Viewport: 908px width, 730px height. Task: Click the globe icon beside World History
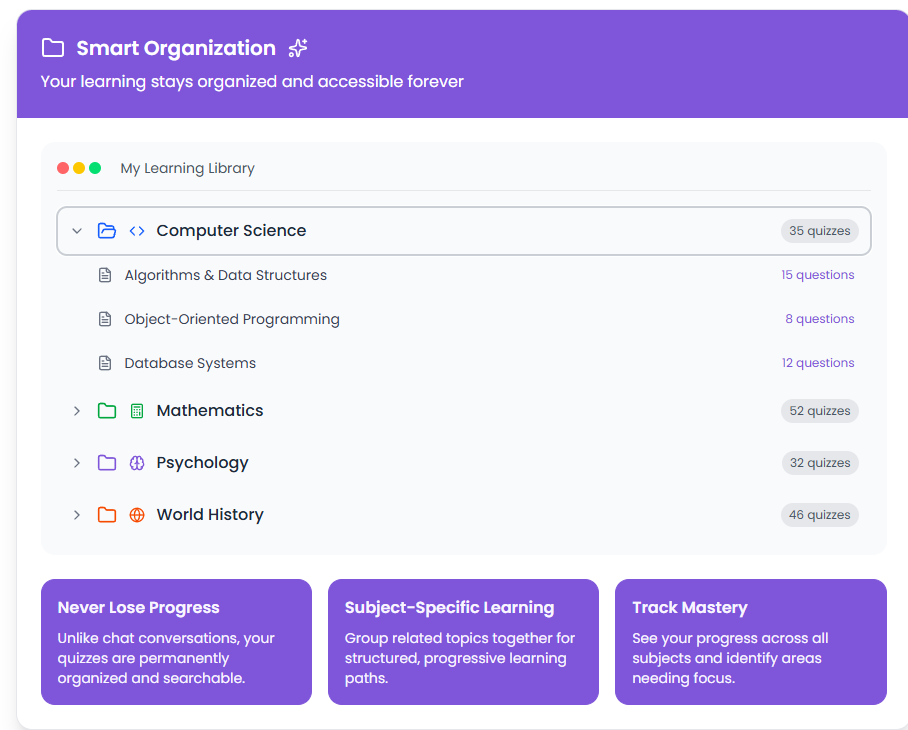pos(137,515)
